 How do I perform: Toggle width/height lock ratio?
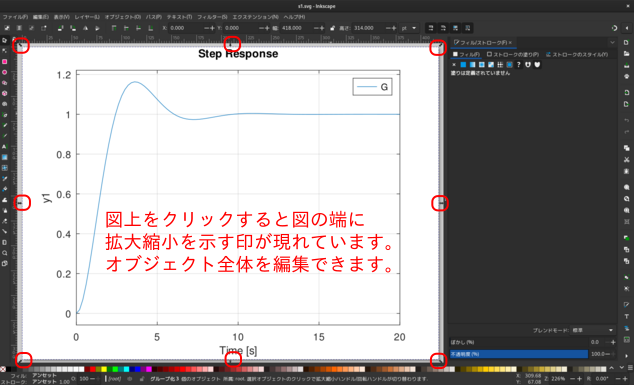pos(332,28)
